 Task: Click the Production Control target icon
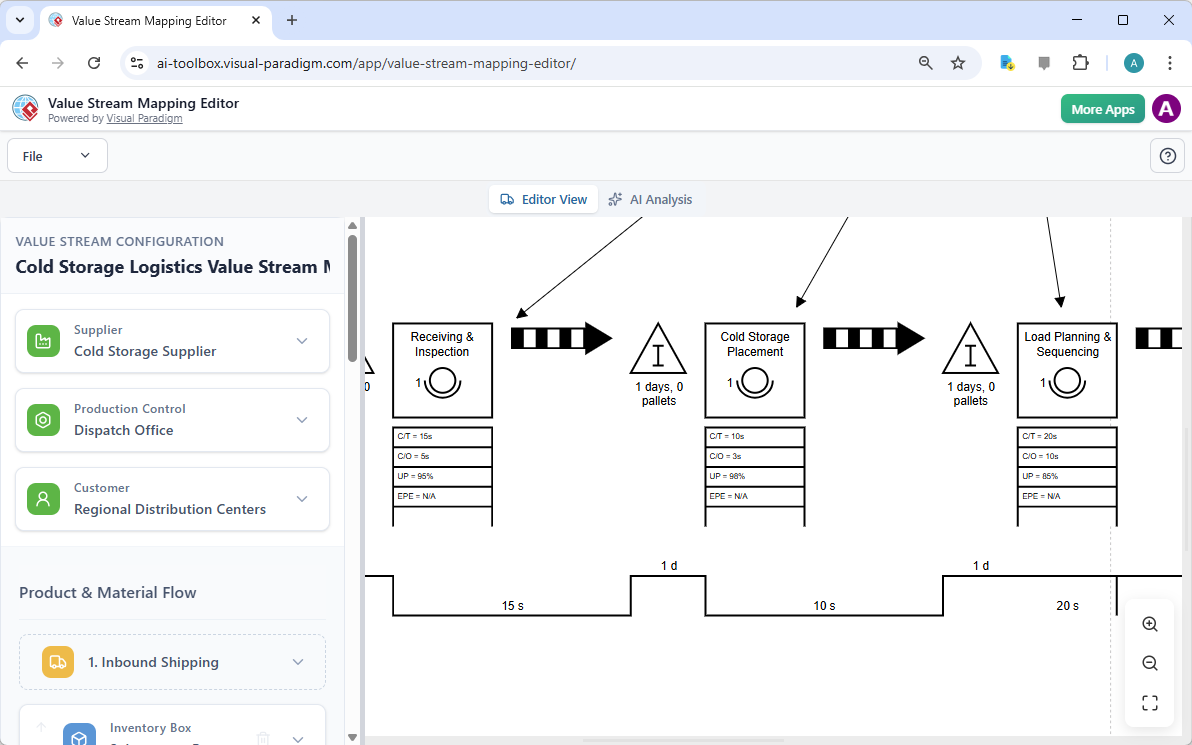click(43, 419)
